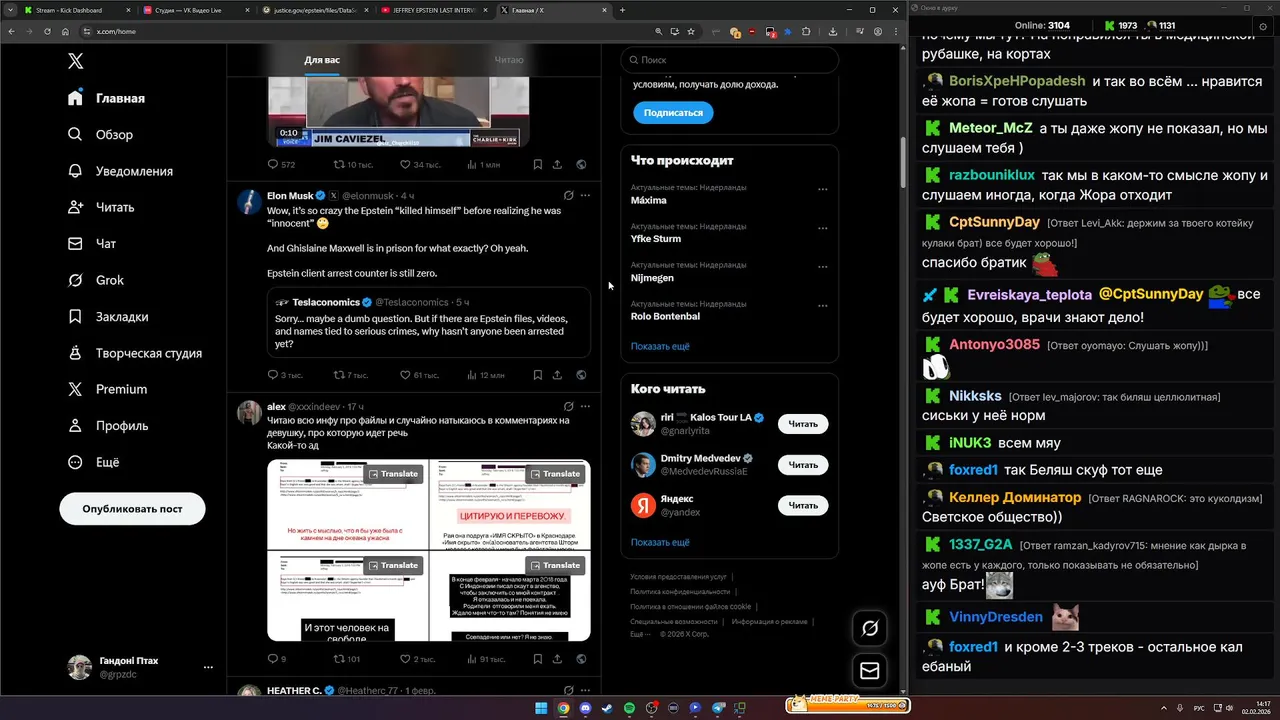The width and height of the screenshot is (1280, 720).
Task: Click Grok explain icon on Elon Musk post
Action: (568, 195)
